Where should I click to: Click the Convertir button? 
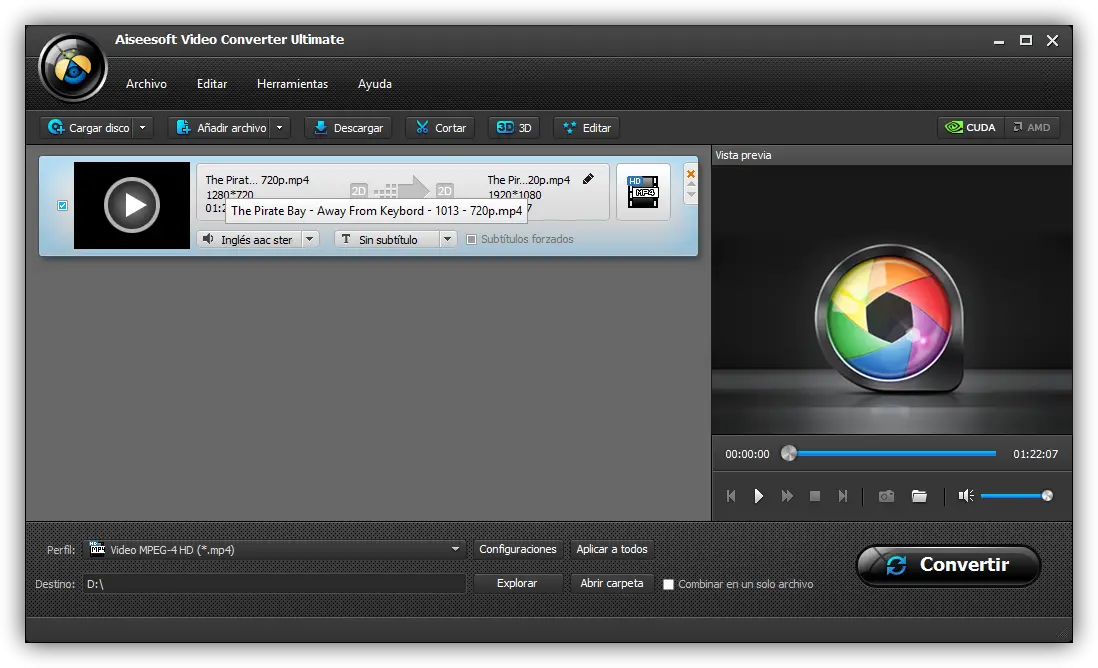949,565
